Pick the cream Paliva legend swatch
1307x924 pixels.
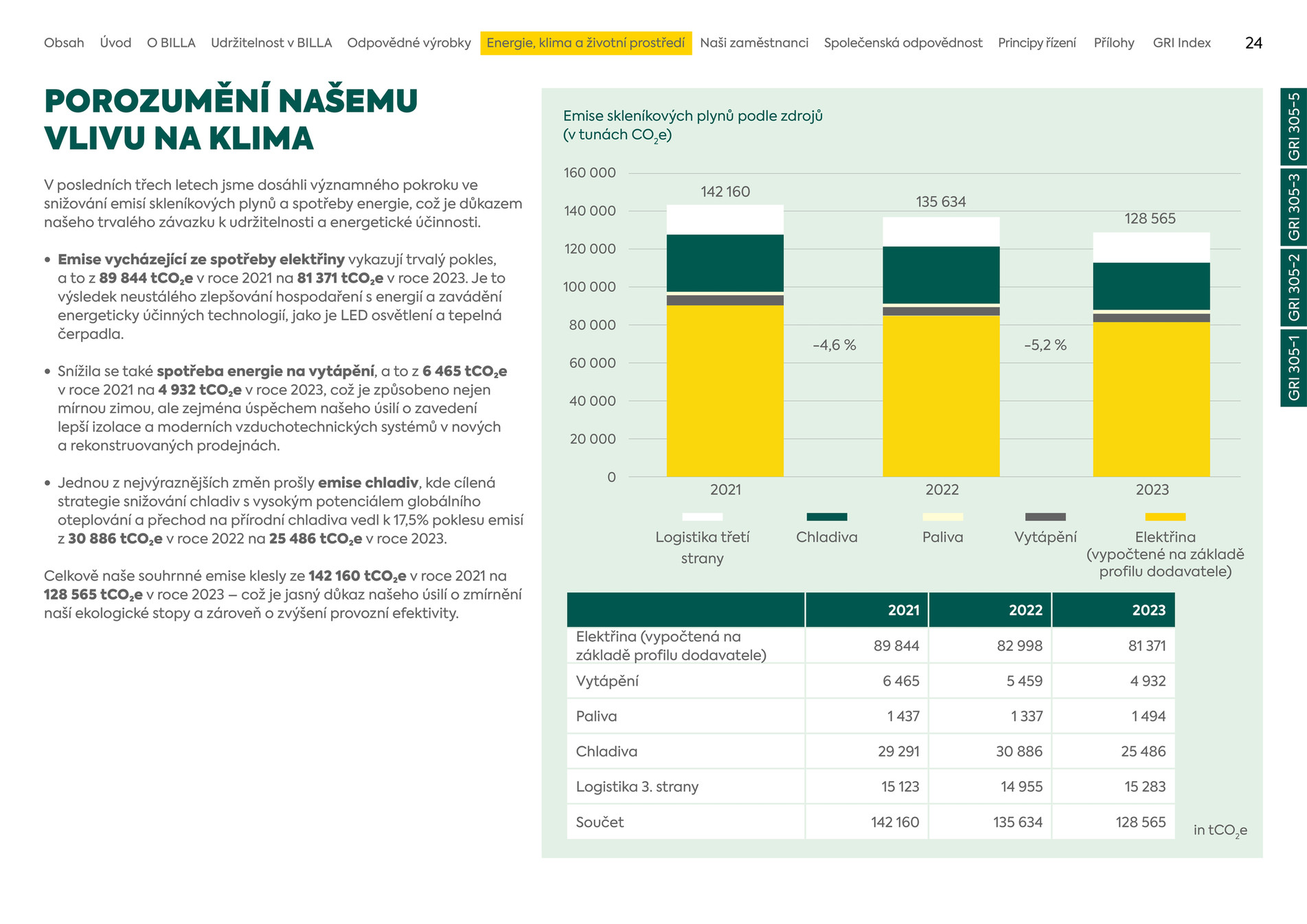point(943,517)
